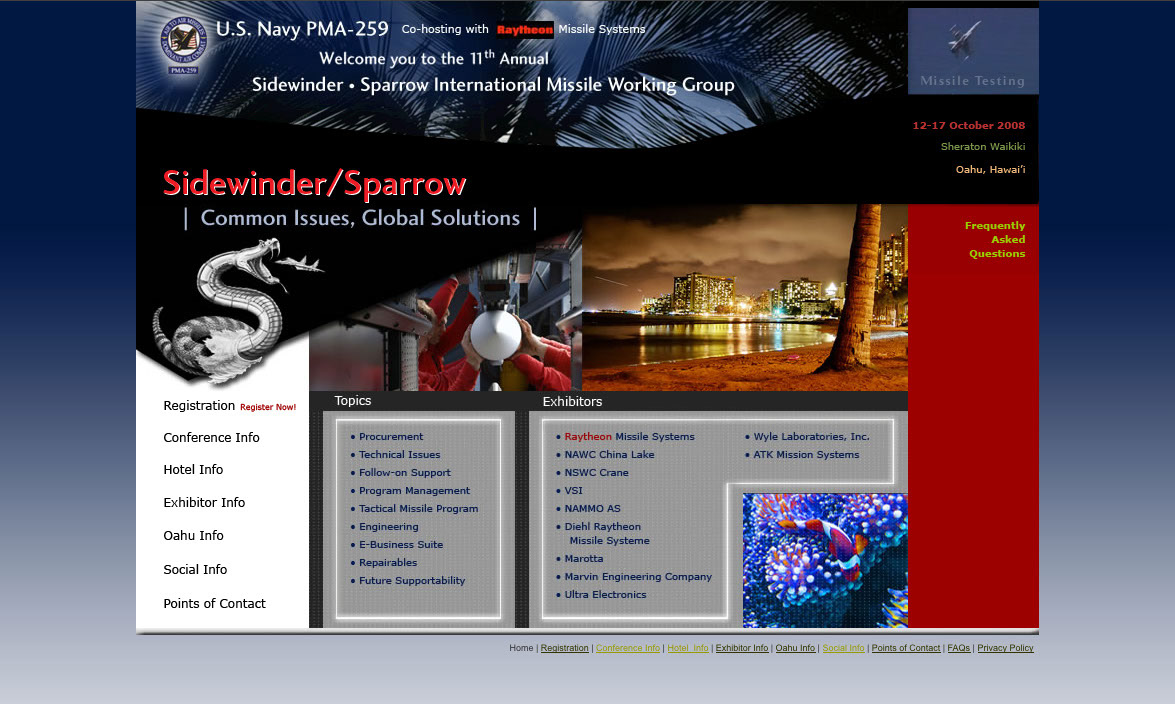Click Social Info in the footer navigation
The image size is (1175, 704).
pyautogui.click(x=843, y=648)
